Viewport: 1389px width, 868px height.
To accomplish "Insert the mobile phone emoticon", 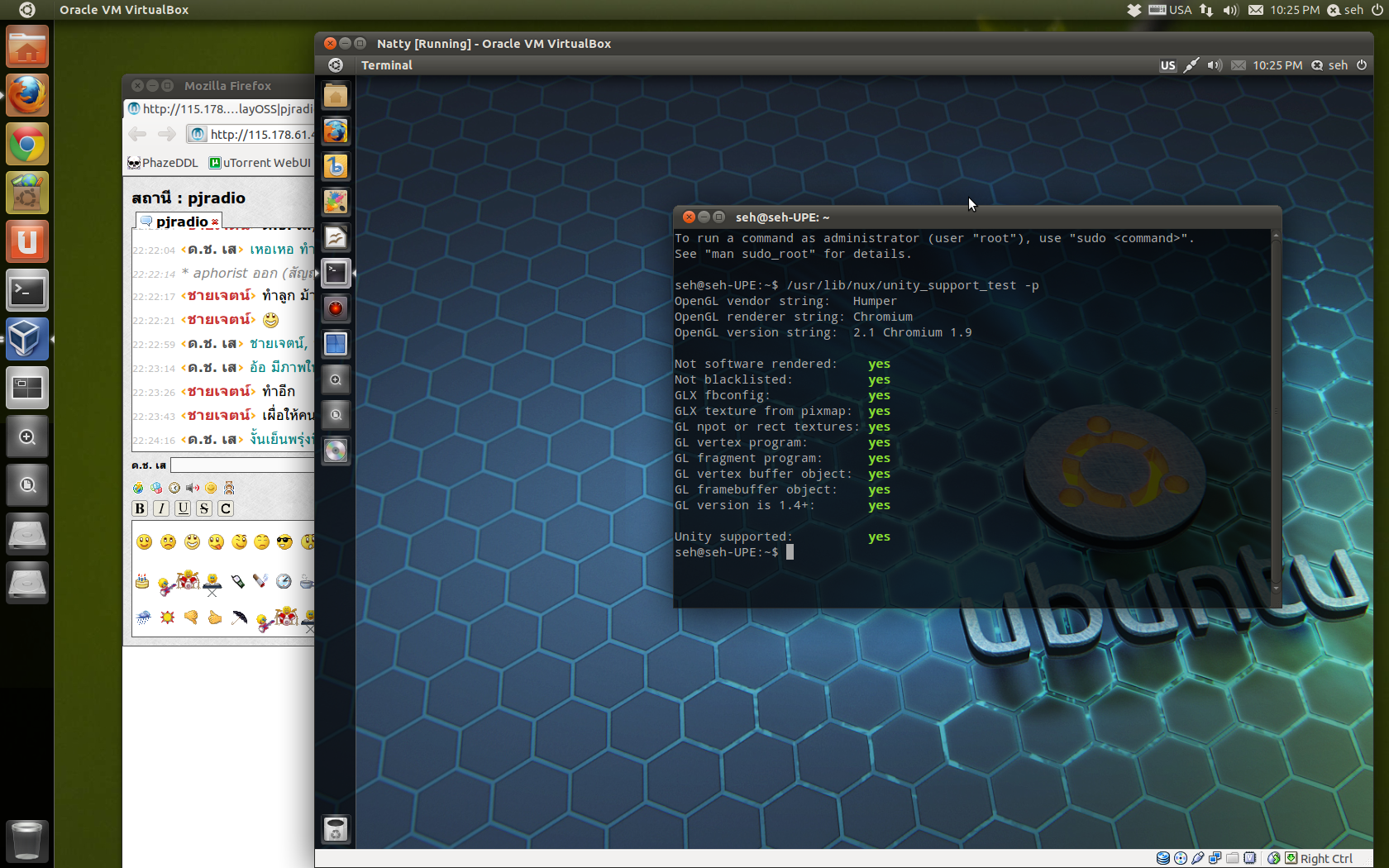I will [x=238, y=582].
